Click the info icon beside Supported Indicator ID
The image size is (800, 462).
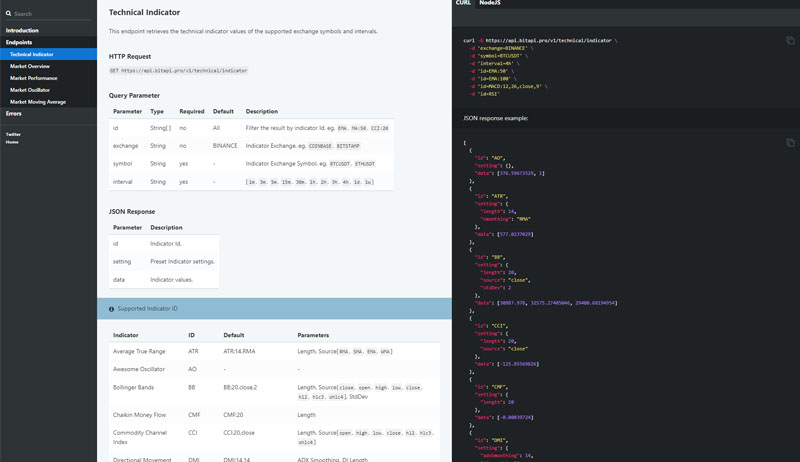pyautogui.click(x=111, y=309)
